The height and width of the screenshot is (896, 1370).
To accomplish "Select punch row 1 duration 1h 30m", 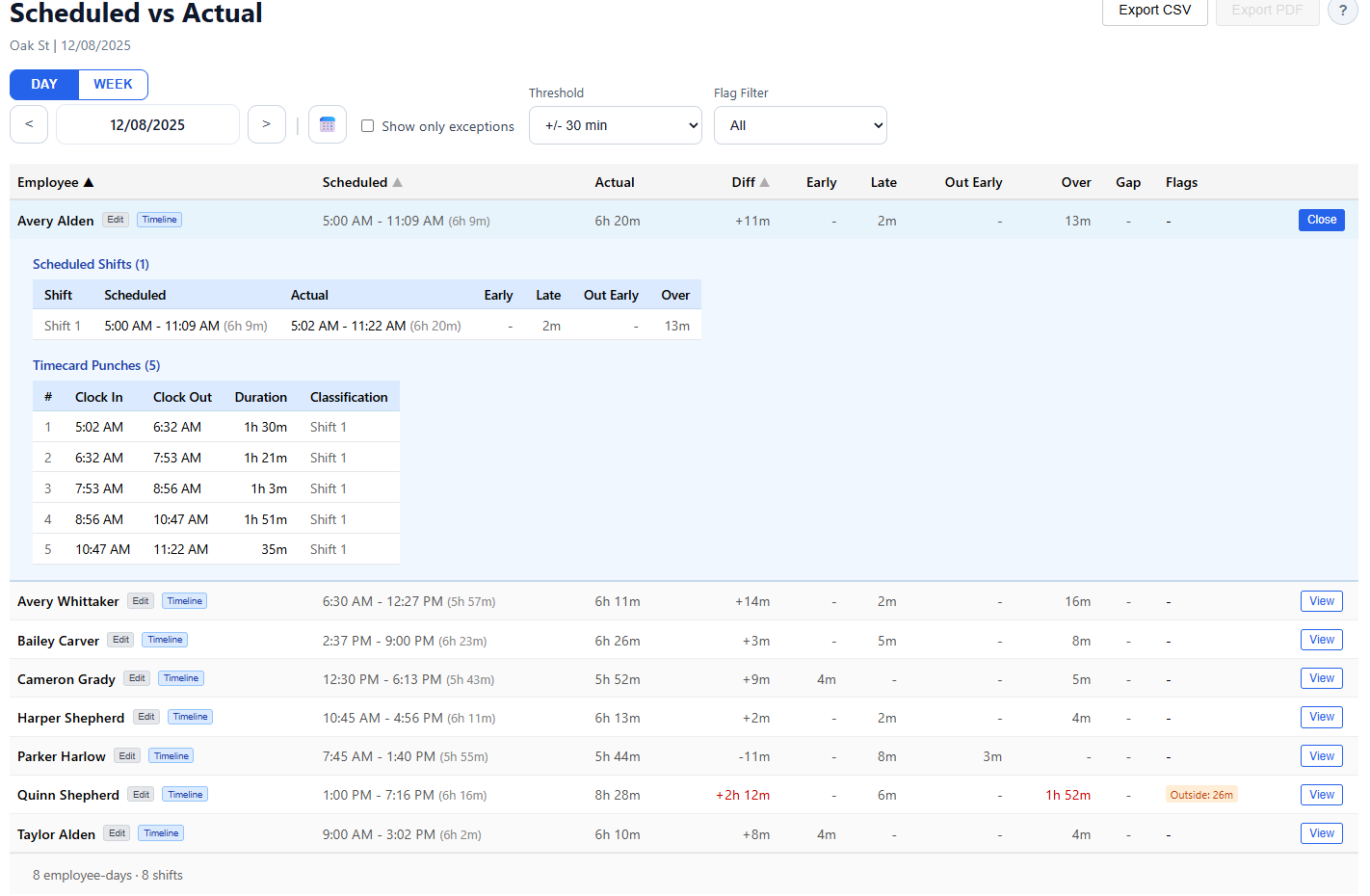I will pos(265,427).
